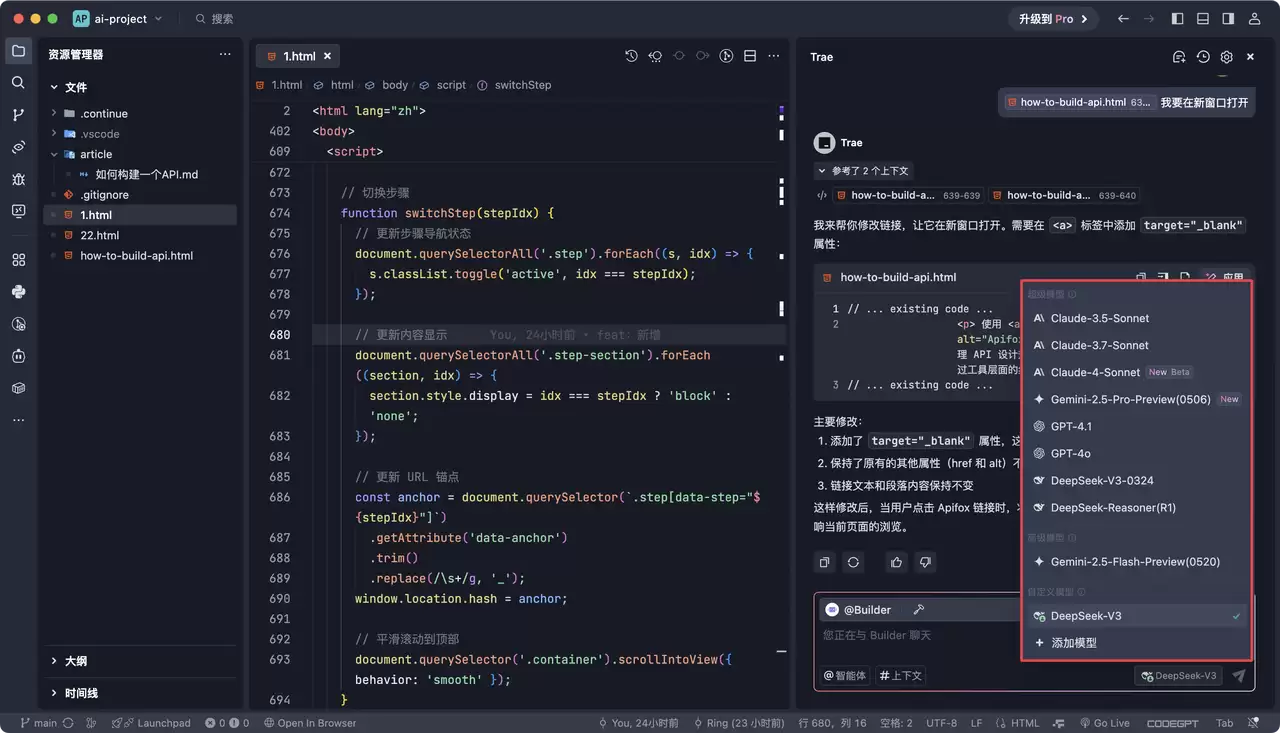Open the file history timeline icon in editor toolbar
1280x733 pixels.
click(x=631, y=56)
